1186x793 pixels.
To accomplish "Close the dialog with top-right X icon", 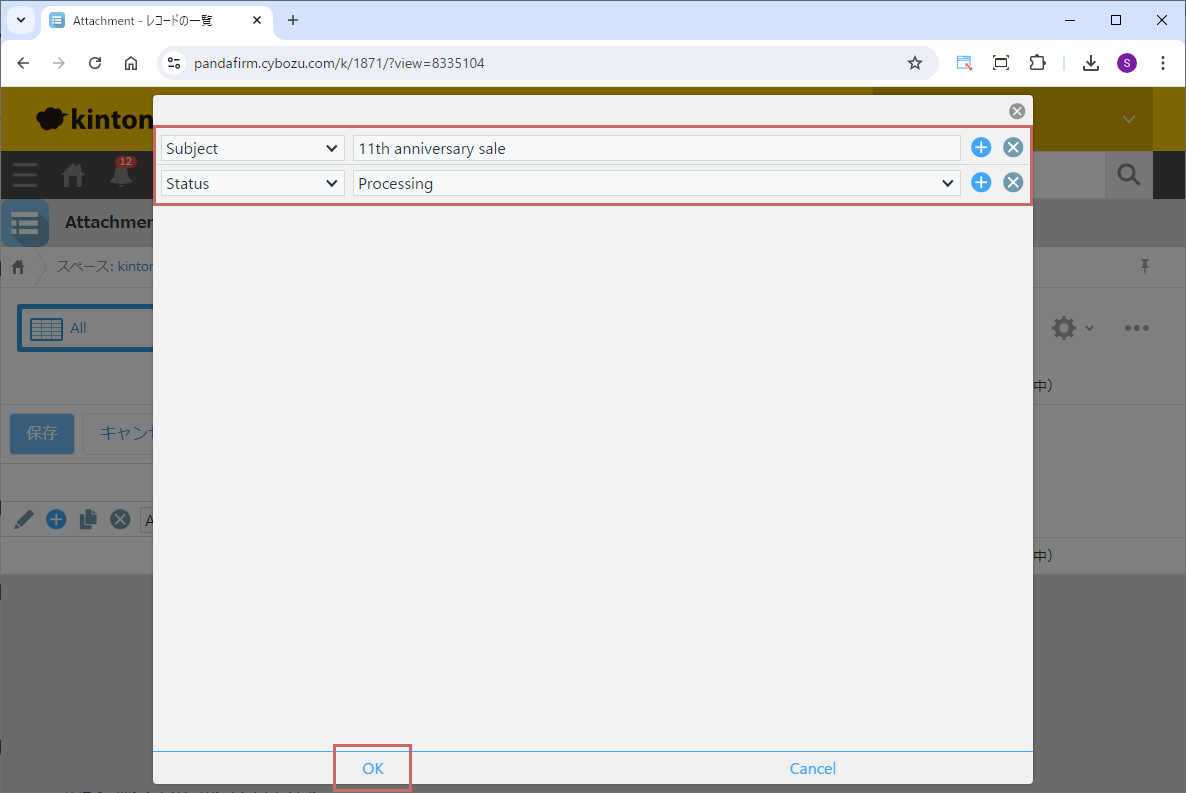I will pos(1017,111).
